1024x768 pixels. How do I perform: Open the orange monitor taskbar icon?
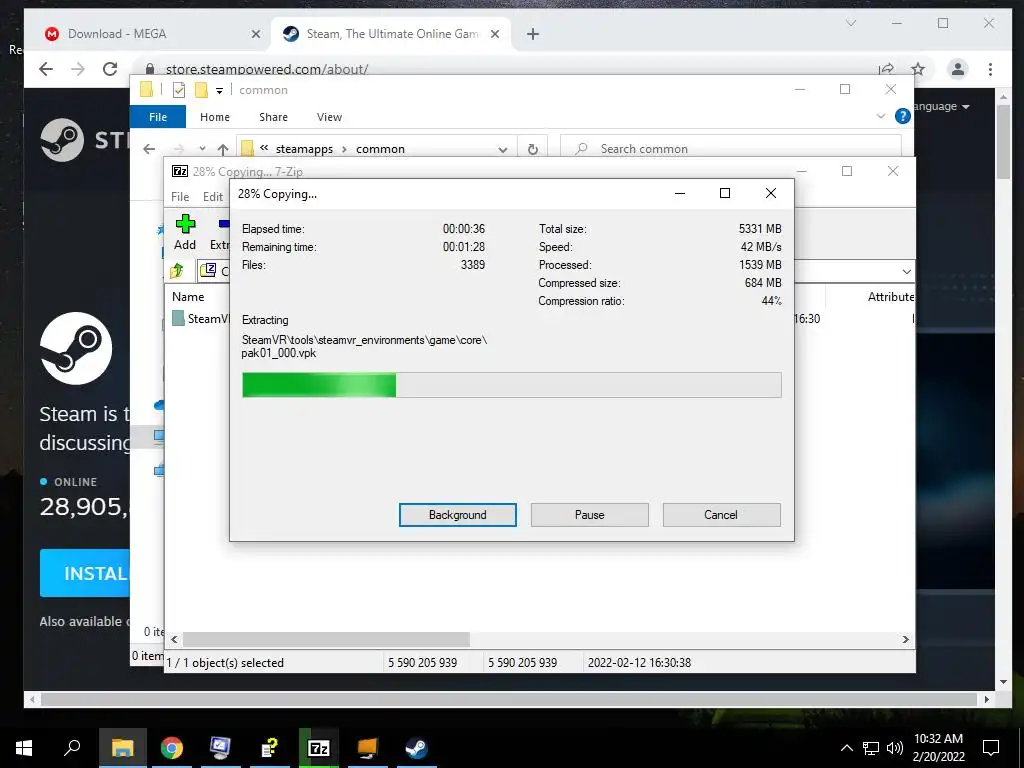[368, 748]
